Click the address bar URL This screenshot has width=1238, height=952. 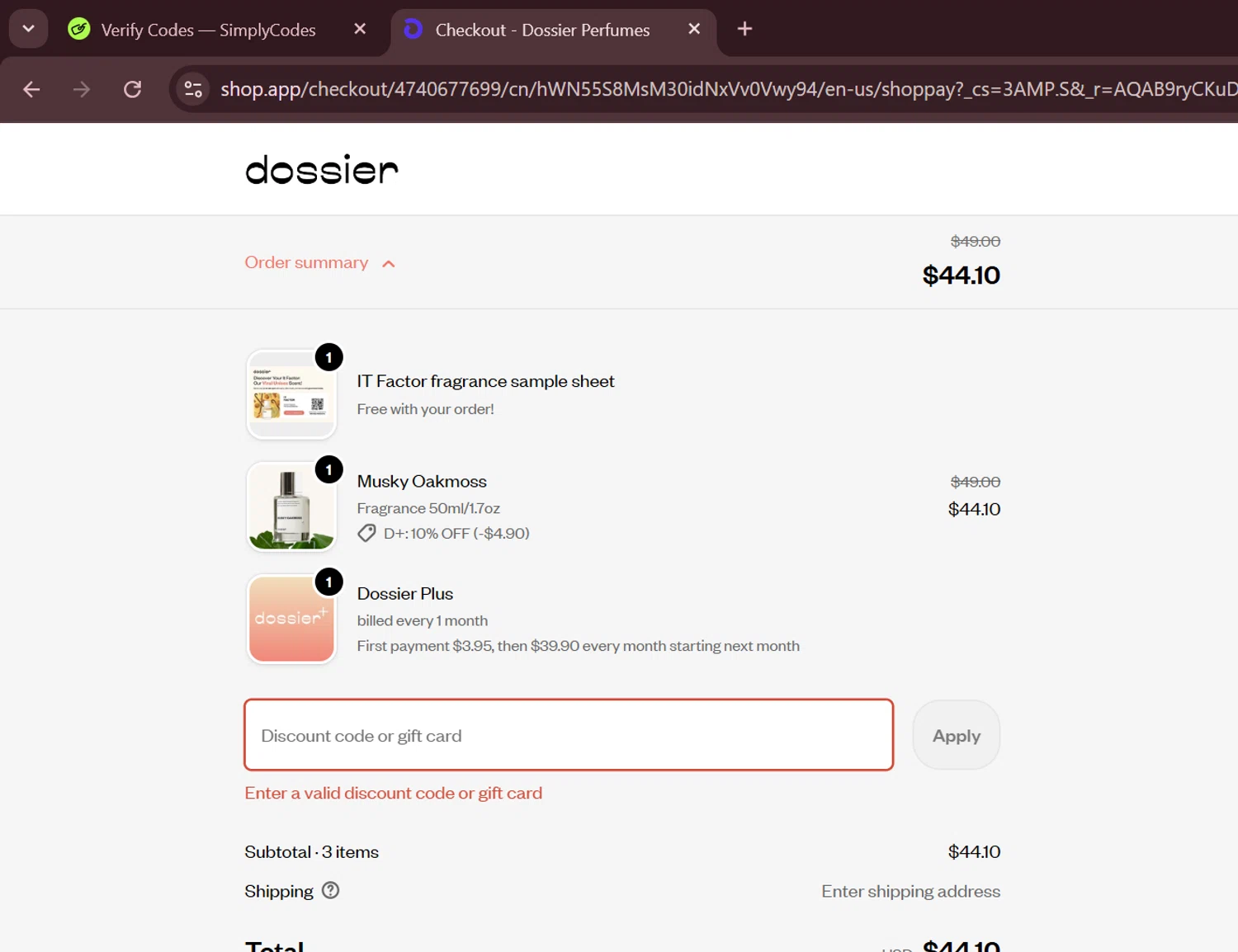tap(726, 89)
